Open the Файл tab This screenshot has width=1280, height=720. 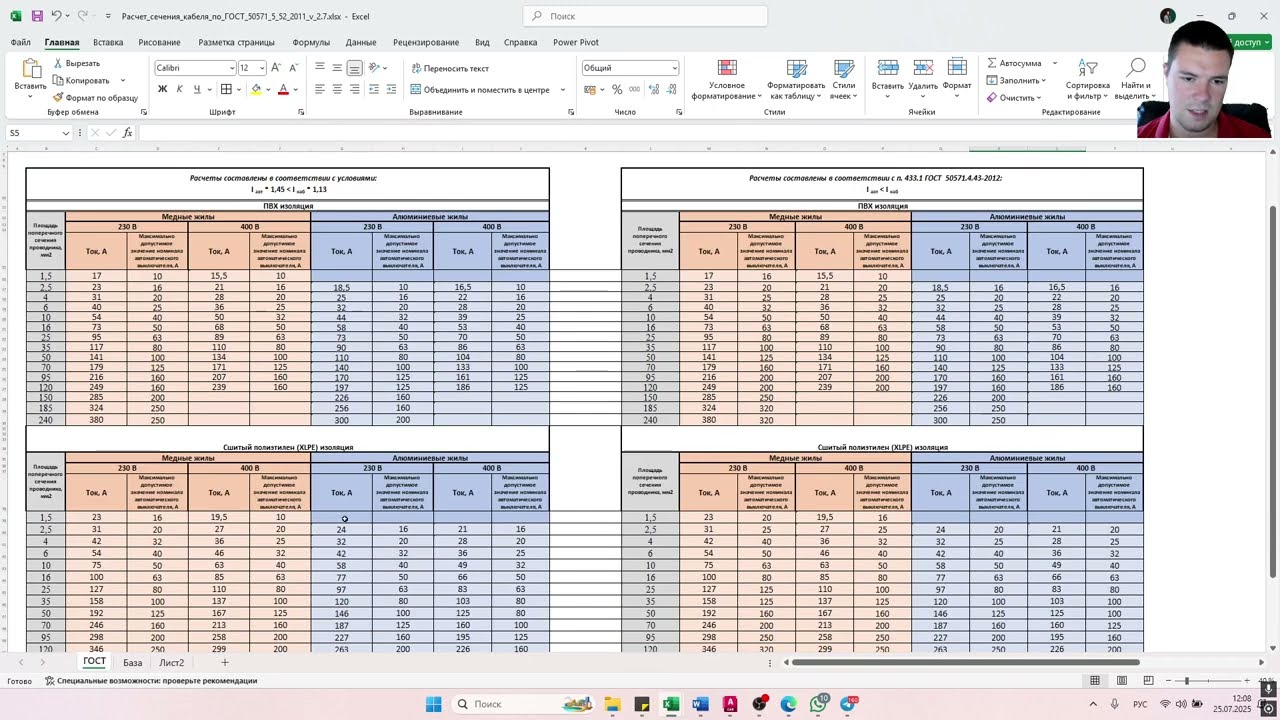pyautogui.click(x=21, y=42)
